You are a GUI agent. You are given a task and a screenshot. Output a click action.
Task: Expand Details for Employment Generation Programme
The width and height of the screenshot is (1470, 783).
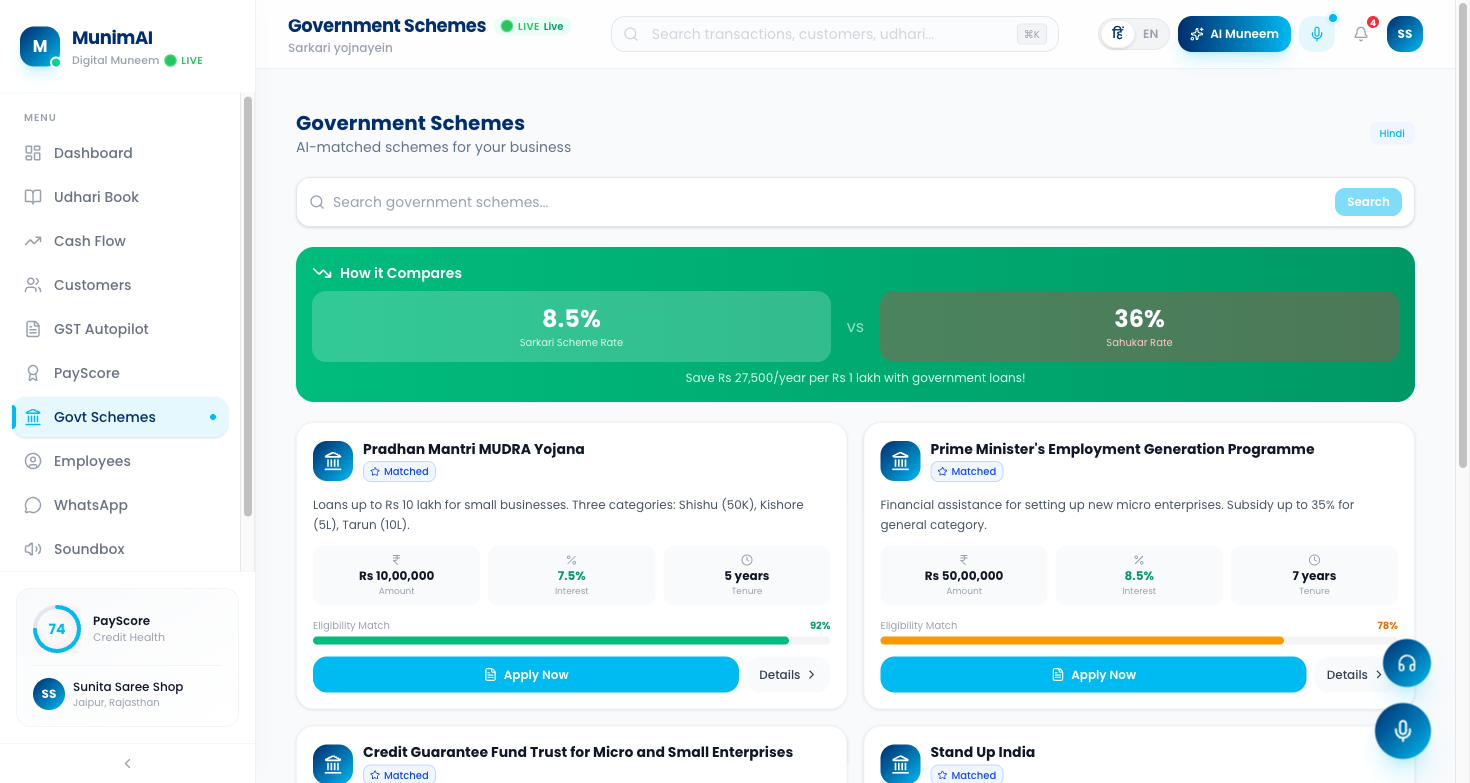coord(1353,675)
